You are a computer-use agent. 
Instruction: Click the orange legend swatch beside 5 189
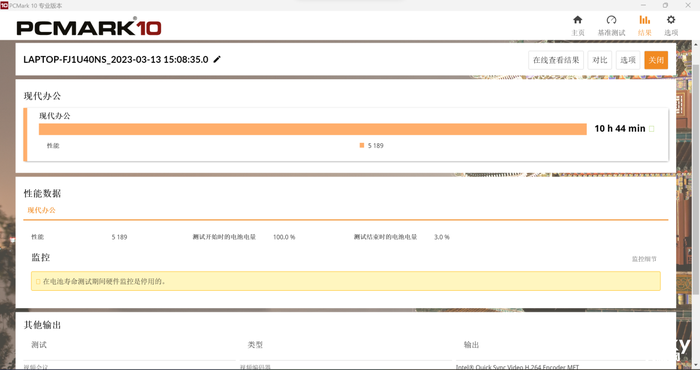[x=362, y=145]
